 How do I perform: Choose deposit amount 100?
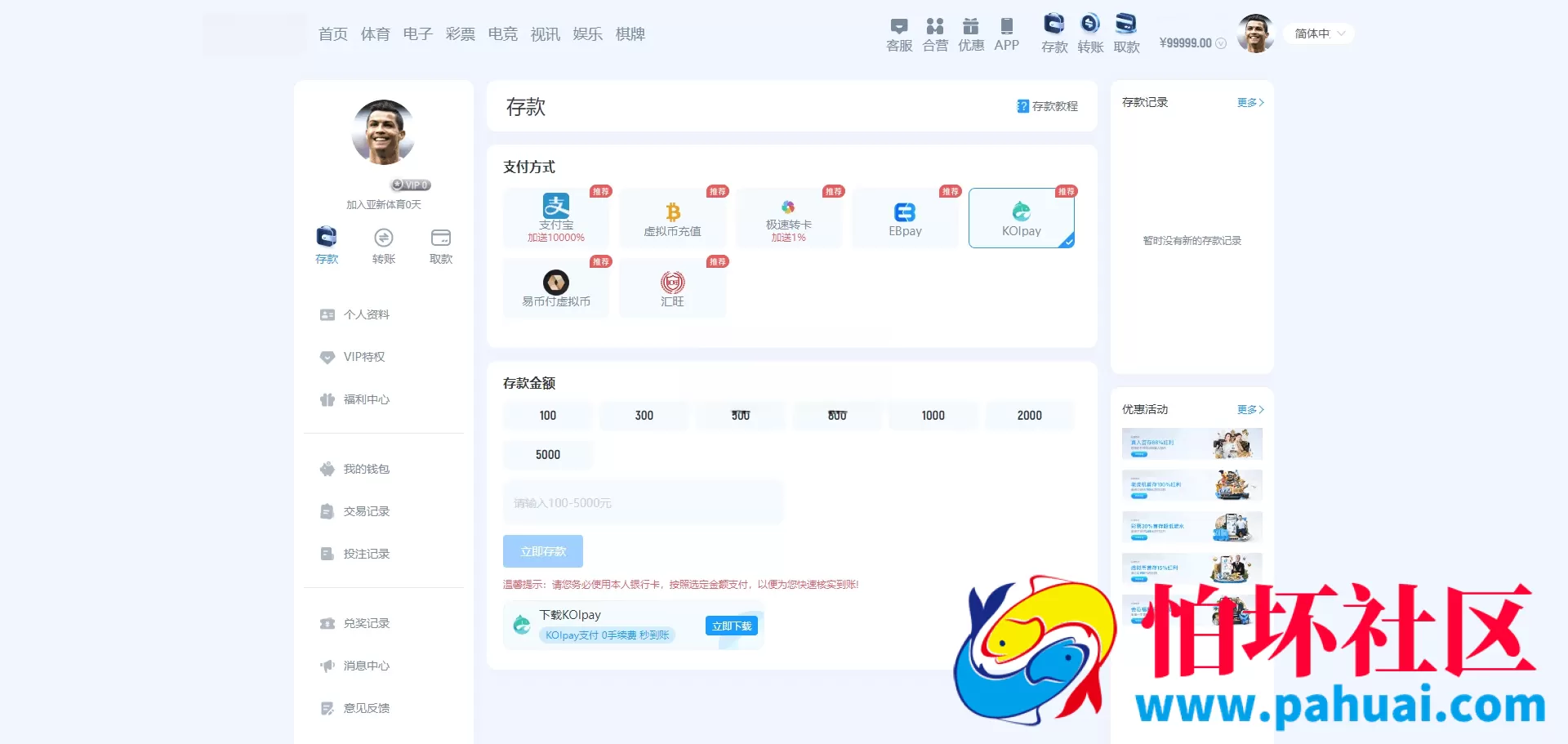pos(548,416)
